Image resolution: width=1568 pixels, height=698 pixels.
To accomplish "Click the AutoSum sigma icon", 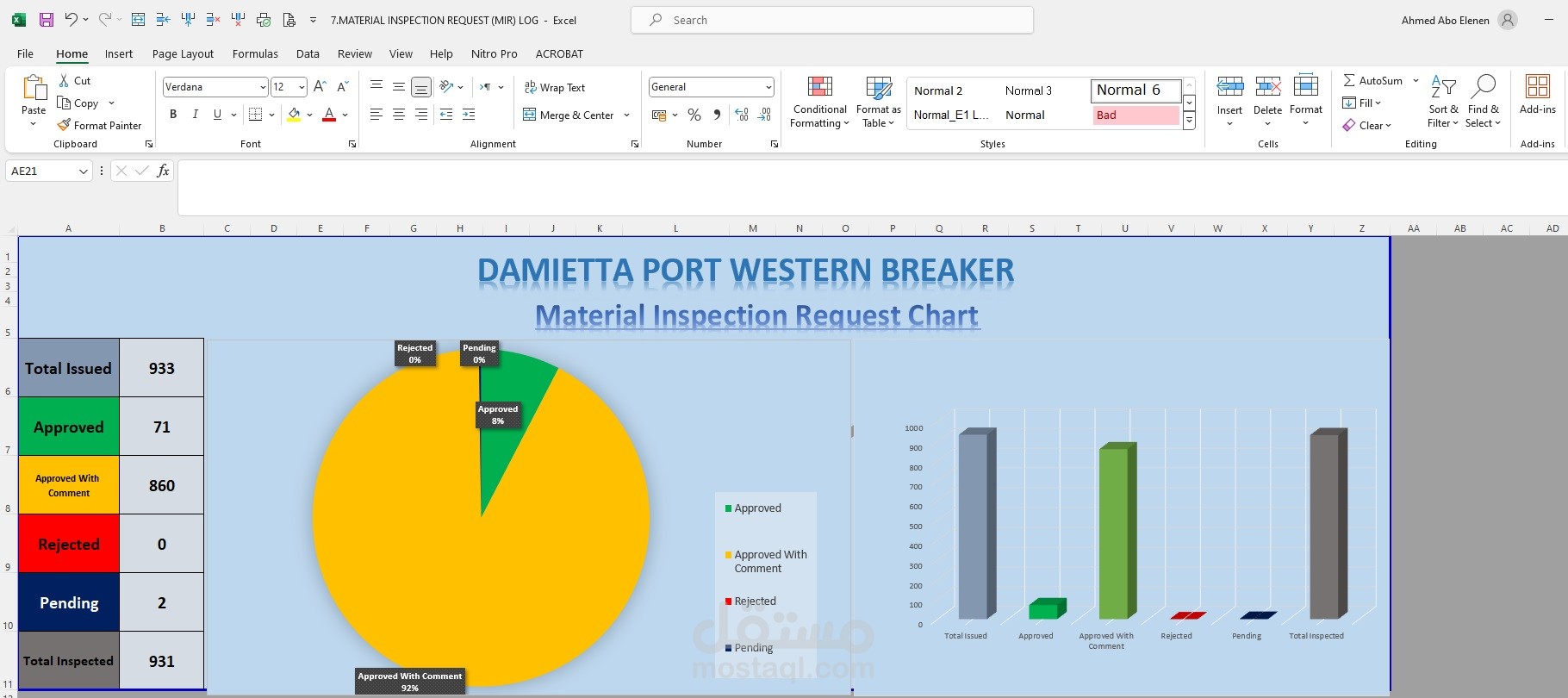I will 1349,80.
